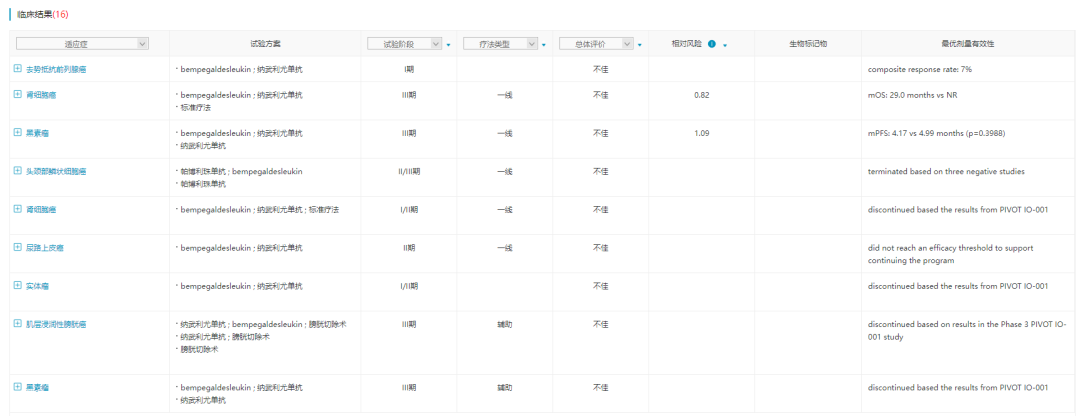The width and height of the screenshot is (1080, 416).
Task: Expand the 尿路上皮癌 row
Action: (17, 246)
